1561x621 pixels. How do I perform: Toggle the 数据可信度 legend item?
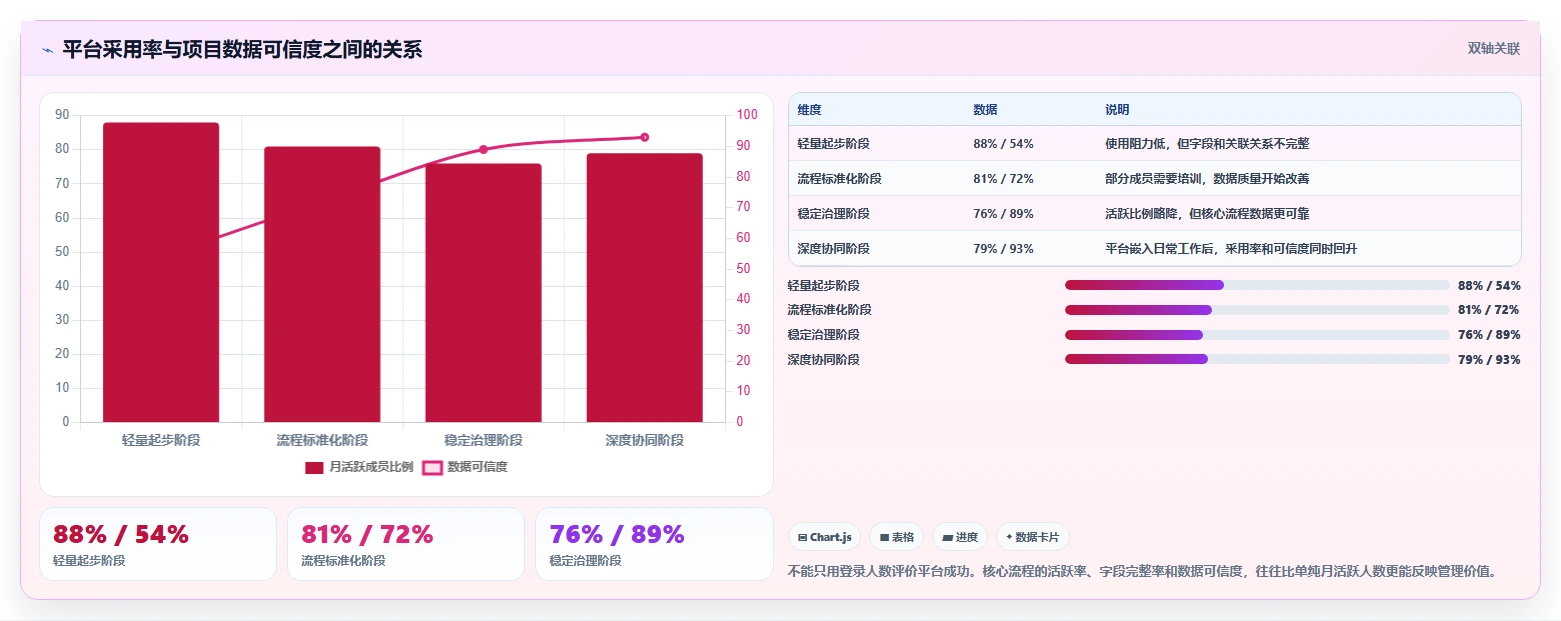pos(465,467)
